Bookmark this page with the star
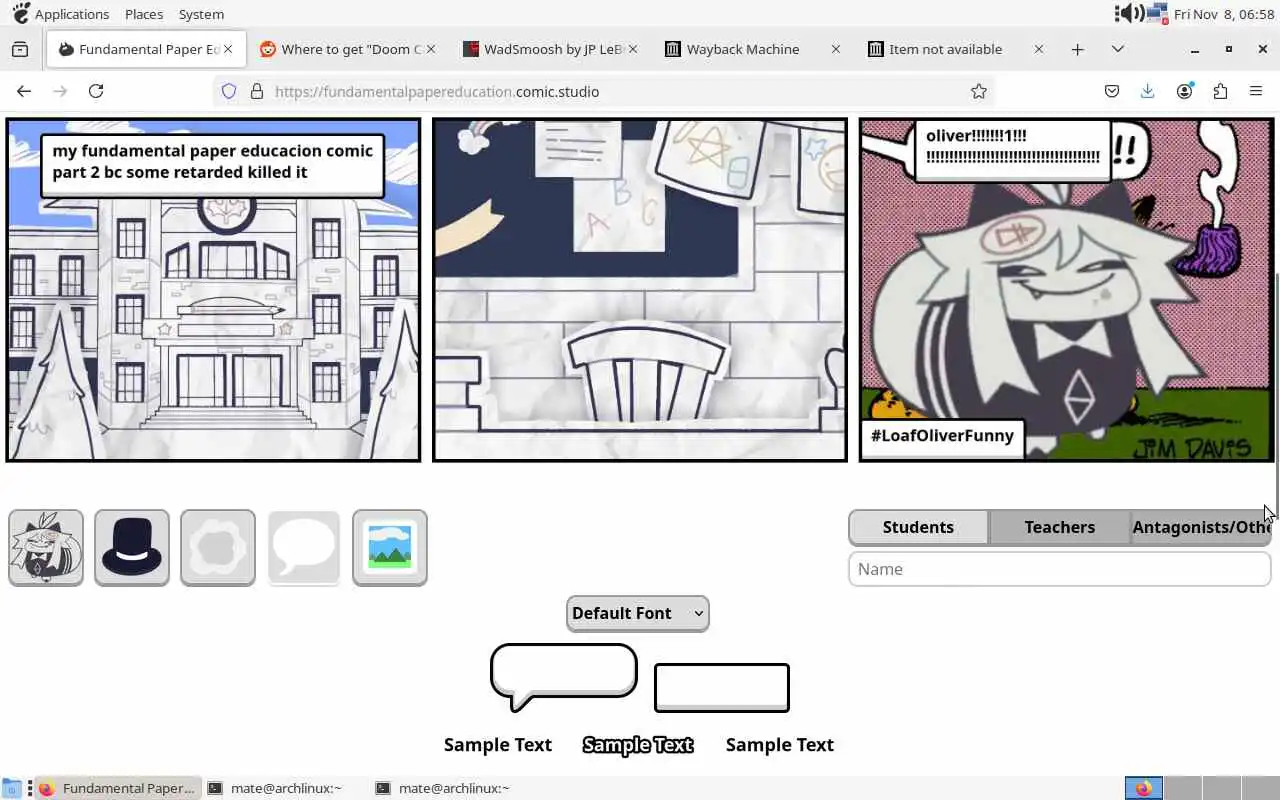 click(x=979, y=91)
